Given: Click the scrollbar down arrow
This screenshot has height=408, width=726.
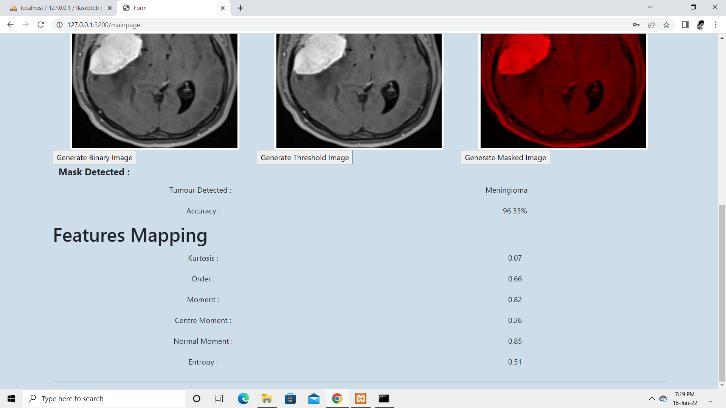Looking at the screenshot, I should (722, 385).
